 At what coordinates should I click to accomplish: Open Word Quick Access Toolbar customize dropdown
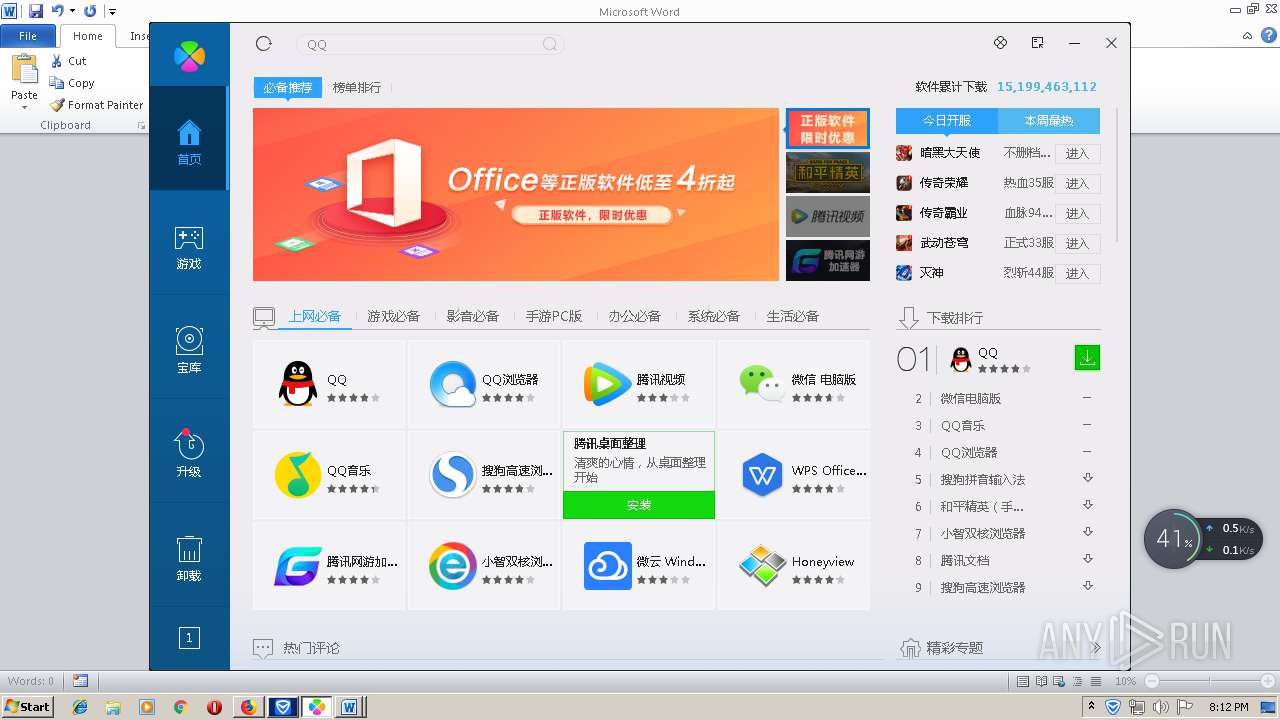pos(113,11)
